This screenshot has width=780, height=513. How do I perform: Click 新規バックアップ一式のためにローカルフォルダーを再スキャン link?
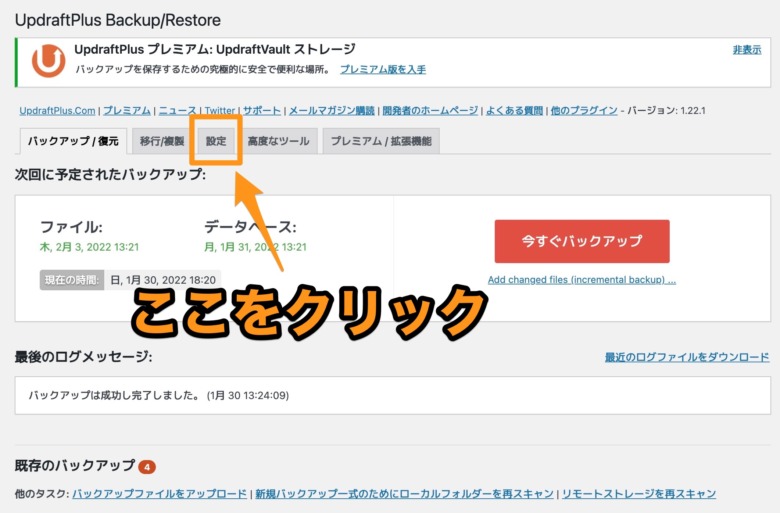404,494
